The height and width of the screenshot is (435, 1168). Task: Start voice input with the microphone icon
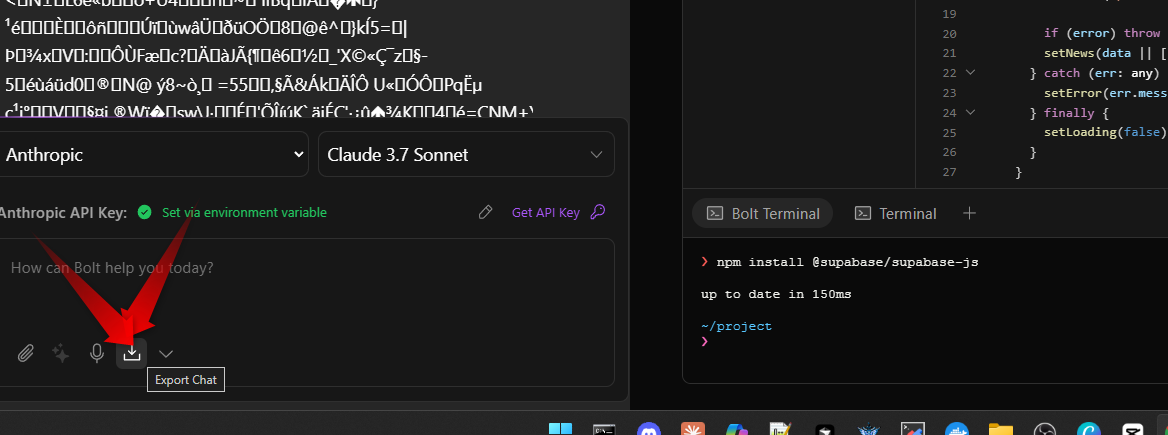click(96, 353)
